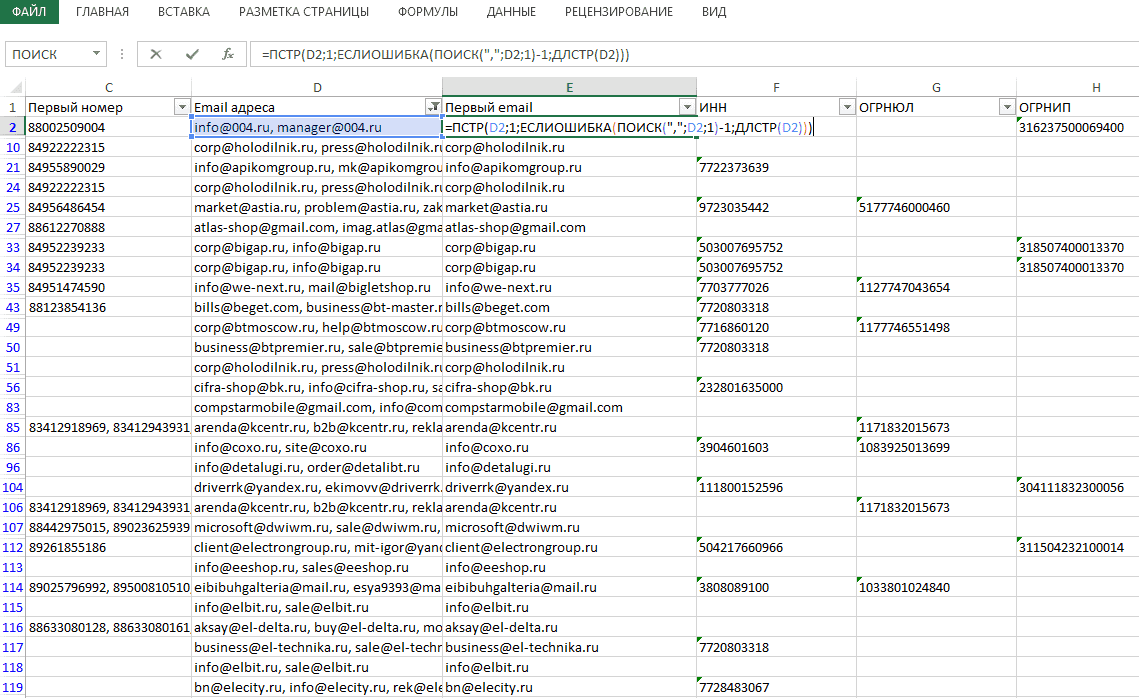The image size is (1139, 698).
Task: Select bills@beget.com in Первый email column
Action: [x=570, y=308]
